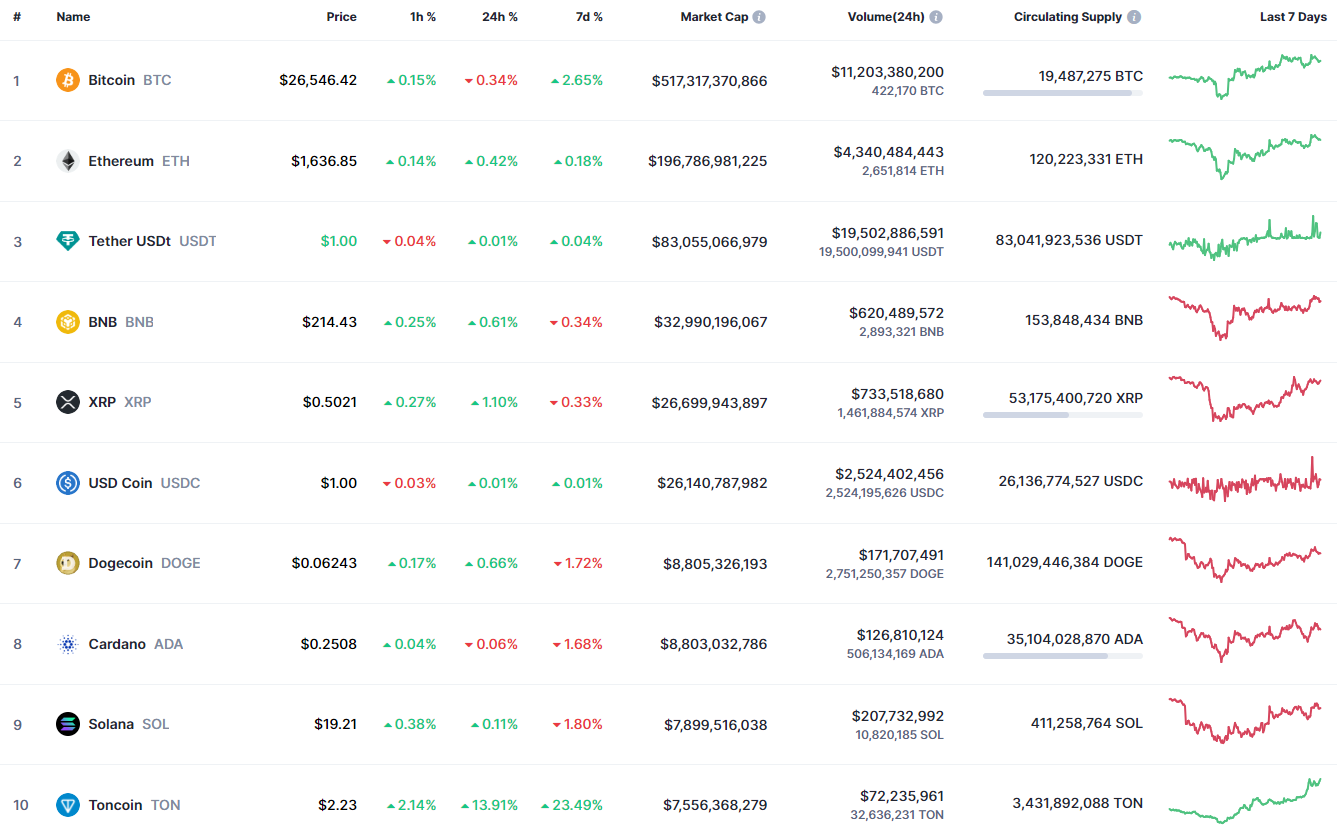The width and height of the screenshot is (1343, 836).
Task: Sort by the Name column header
Action: tap(73, 17)
